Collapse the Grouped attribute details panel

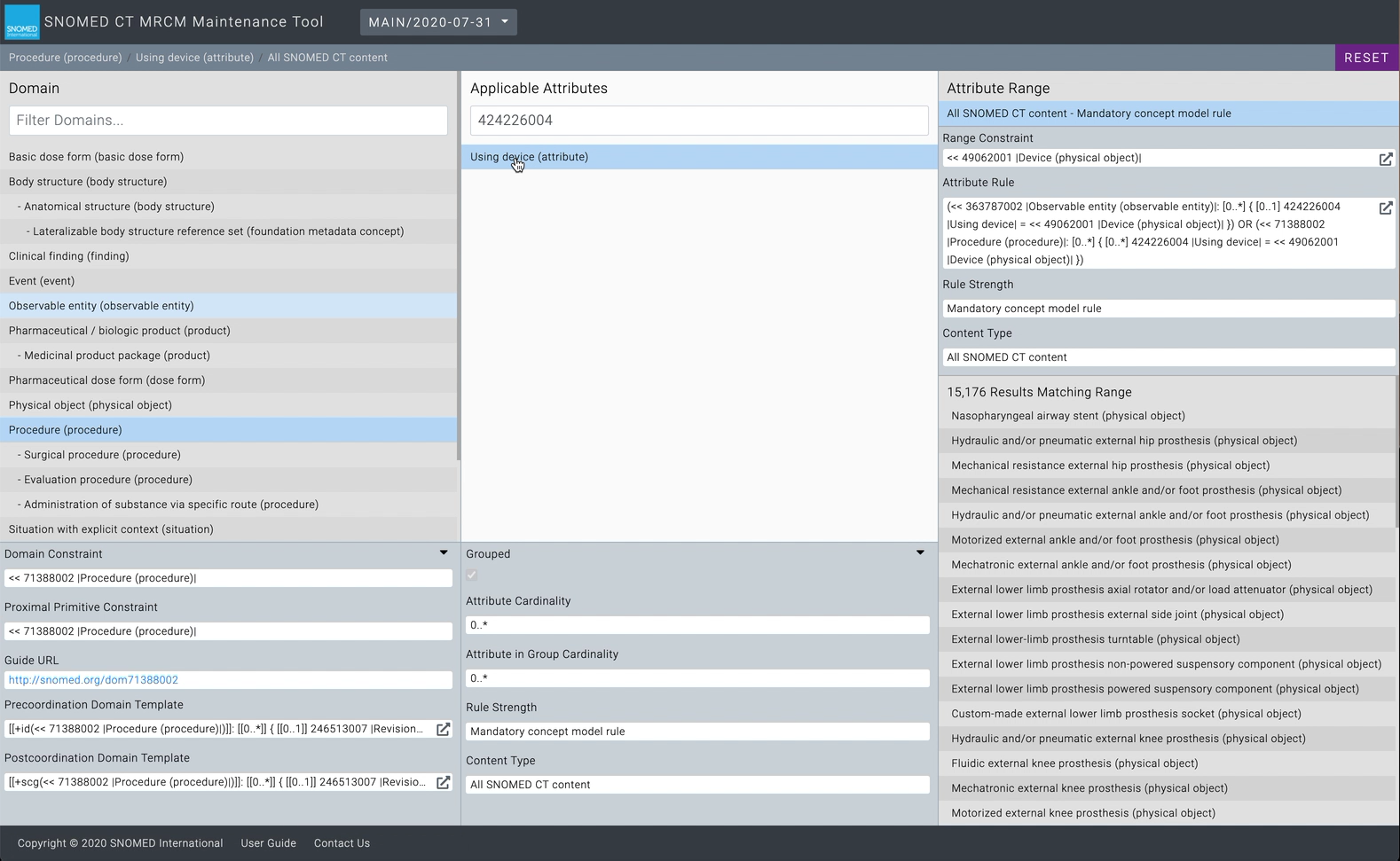(920, 552)
